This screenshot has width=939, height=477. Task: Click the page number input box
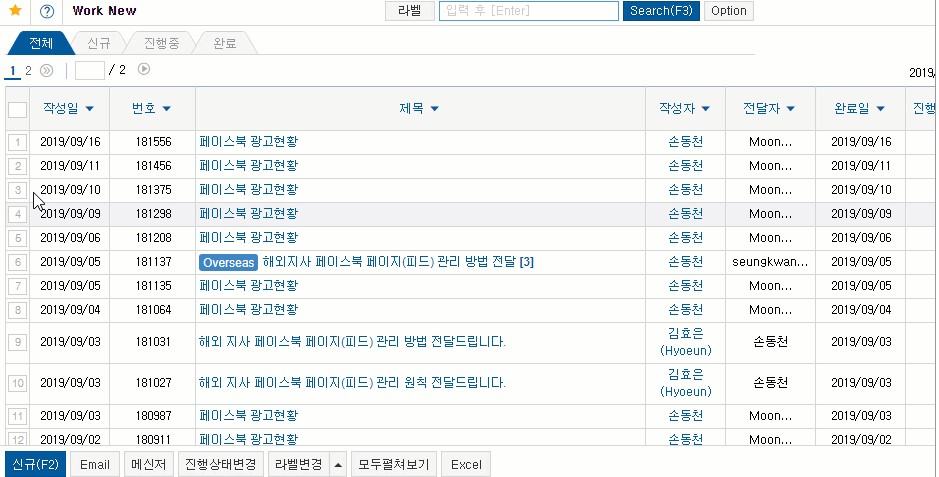[90, 71]
